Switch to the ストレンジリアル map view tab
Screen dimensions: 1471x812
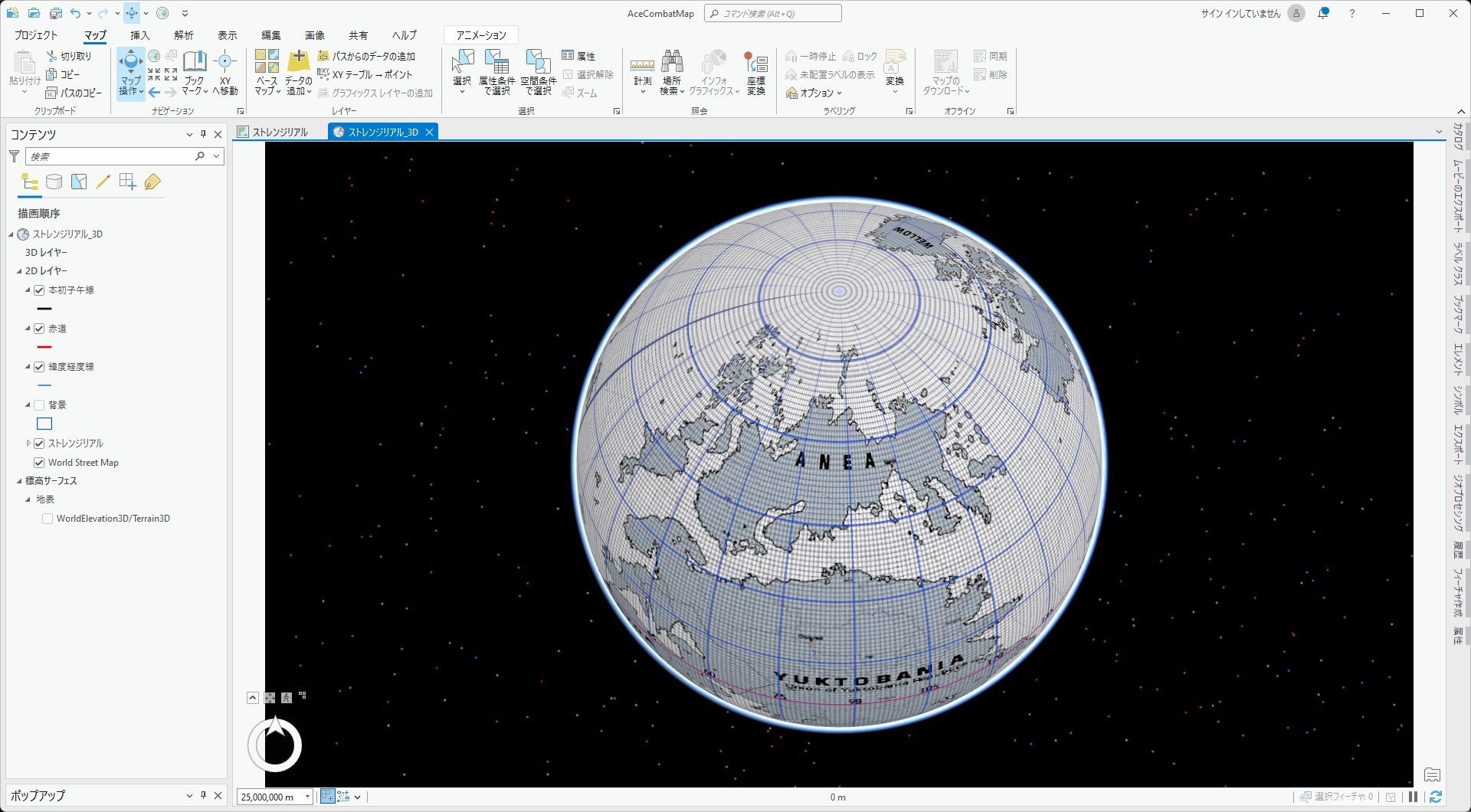[280, 132]
